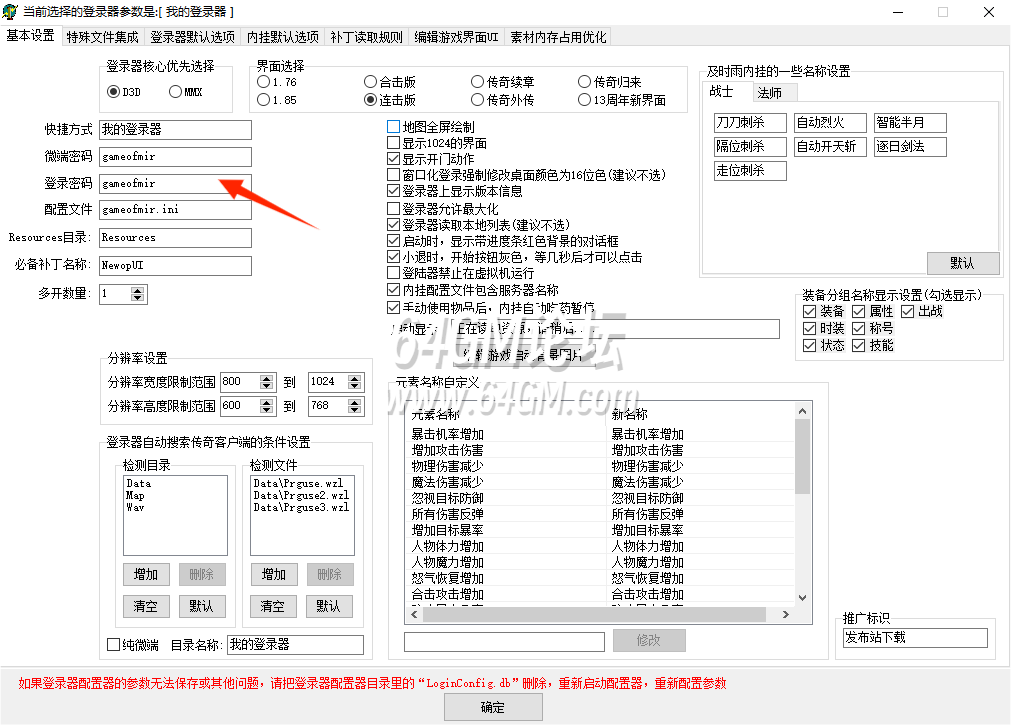Click the 目录名称 input field

pos(295,645)
